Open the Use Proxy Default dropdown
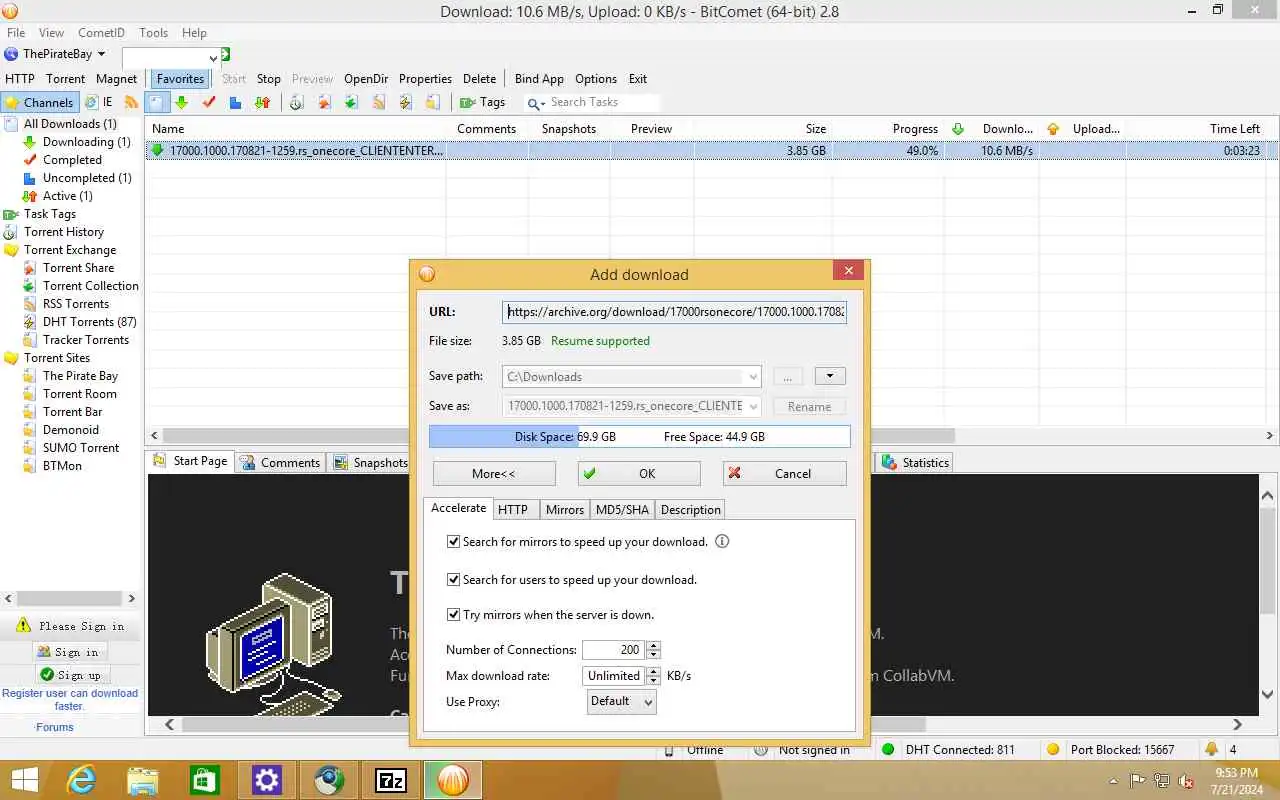The height and width of the screenshot is (800, 1280). (x=622, y=702)
